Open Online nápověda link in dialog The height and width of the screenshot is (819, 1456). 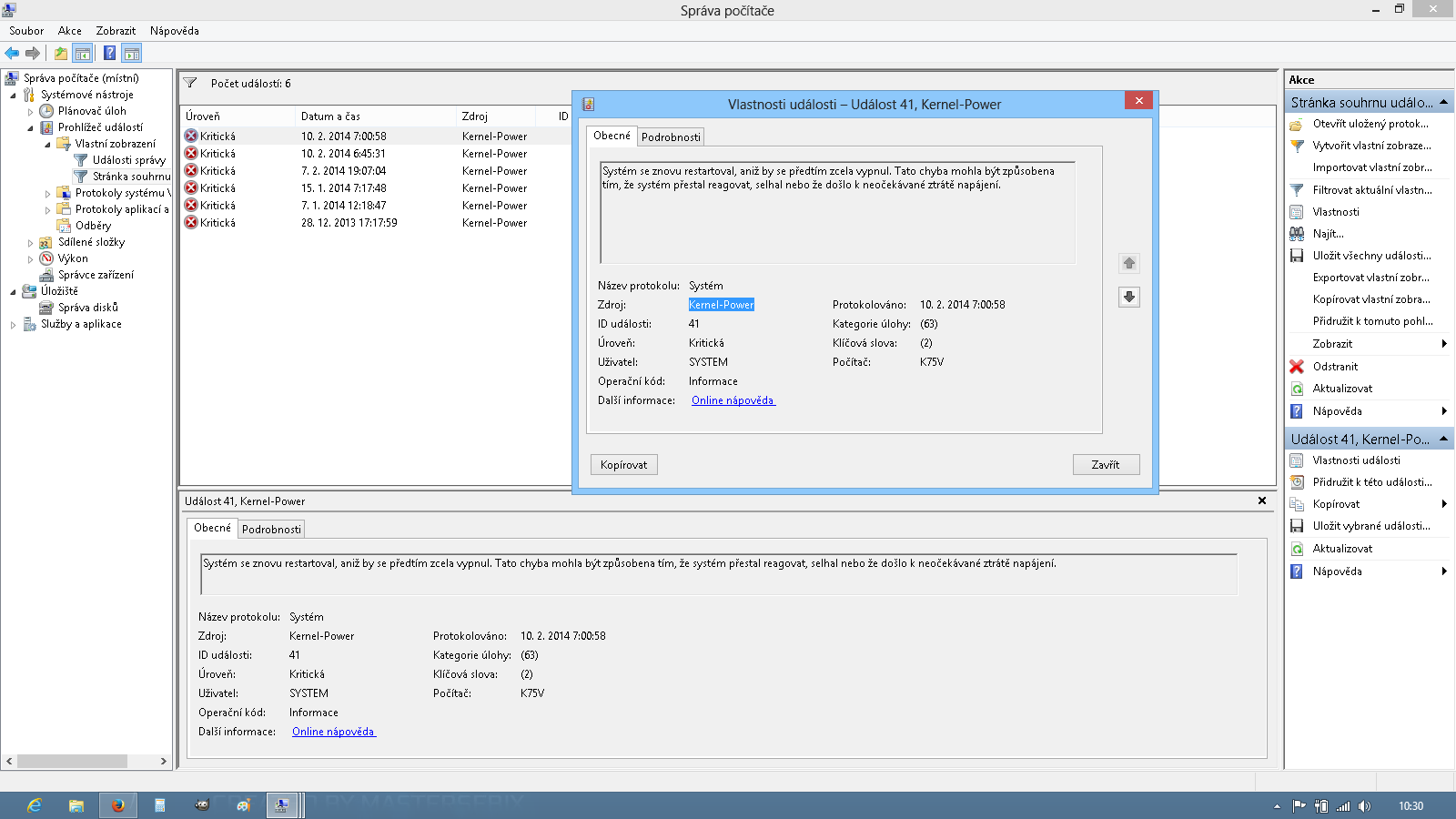[733, 400]
